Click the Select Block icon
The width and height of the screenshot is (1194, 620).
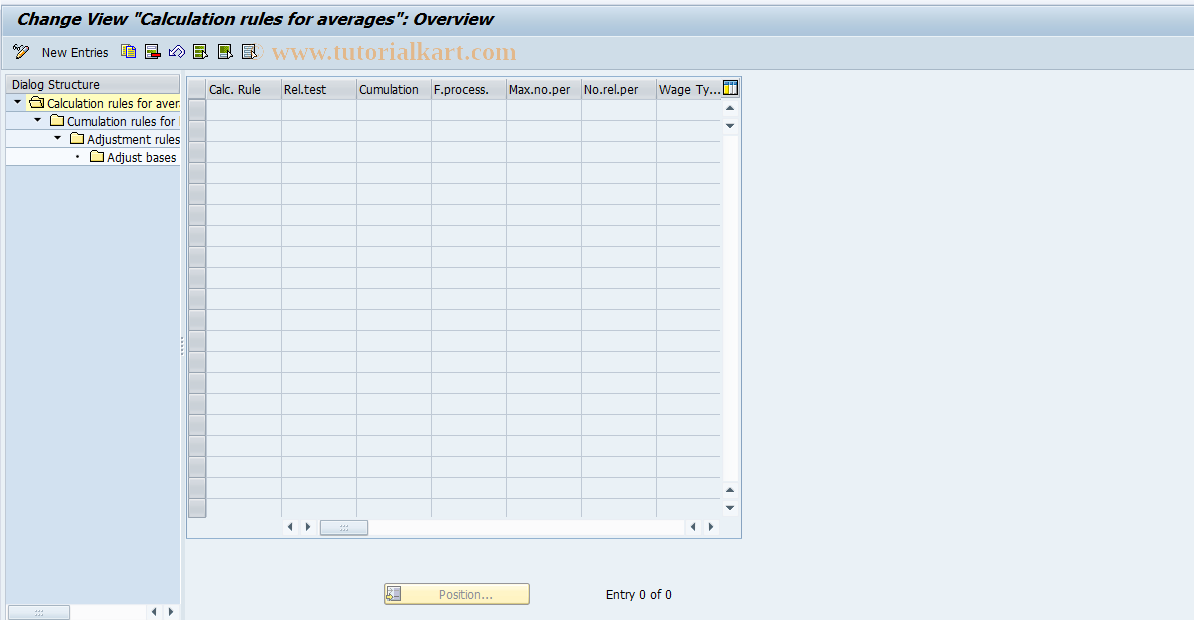click(225, 52)
